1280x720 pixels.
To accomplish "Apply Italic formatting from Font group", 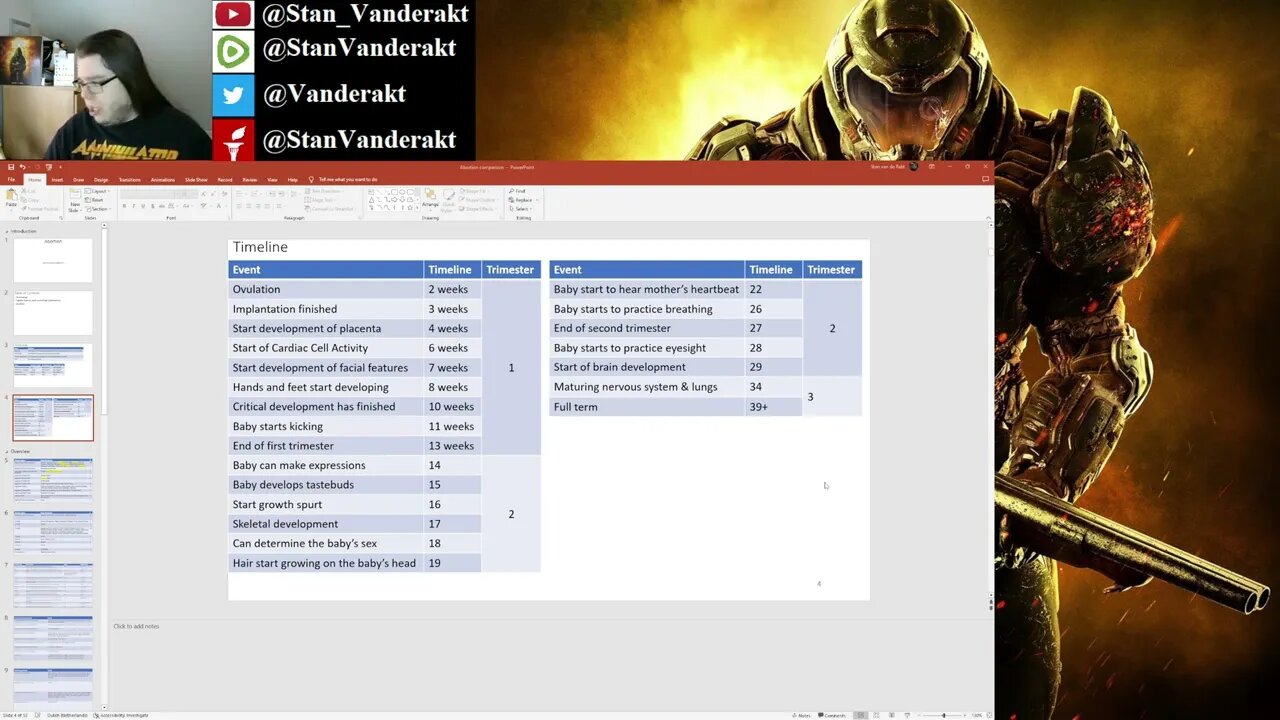I will 134,206.
